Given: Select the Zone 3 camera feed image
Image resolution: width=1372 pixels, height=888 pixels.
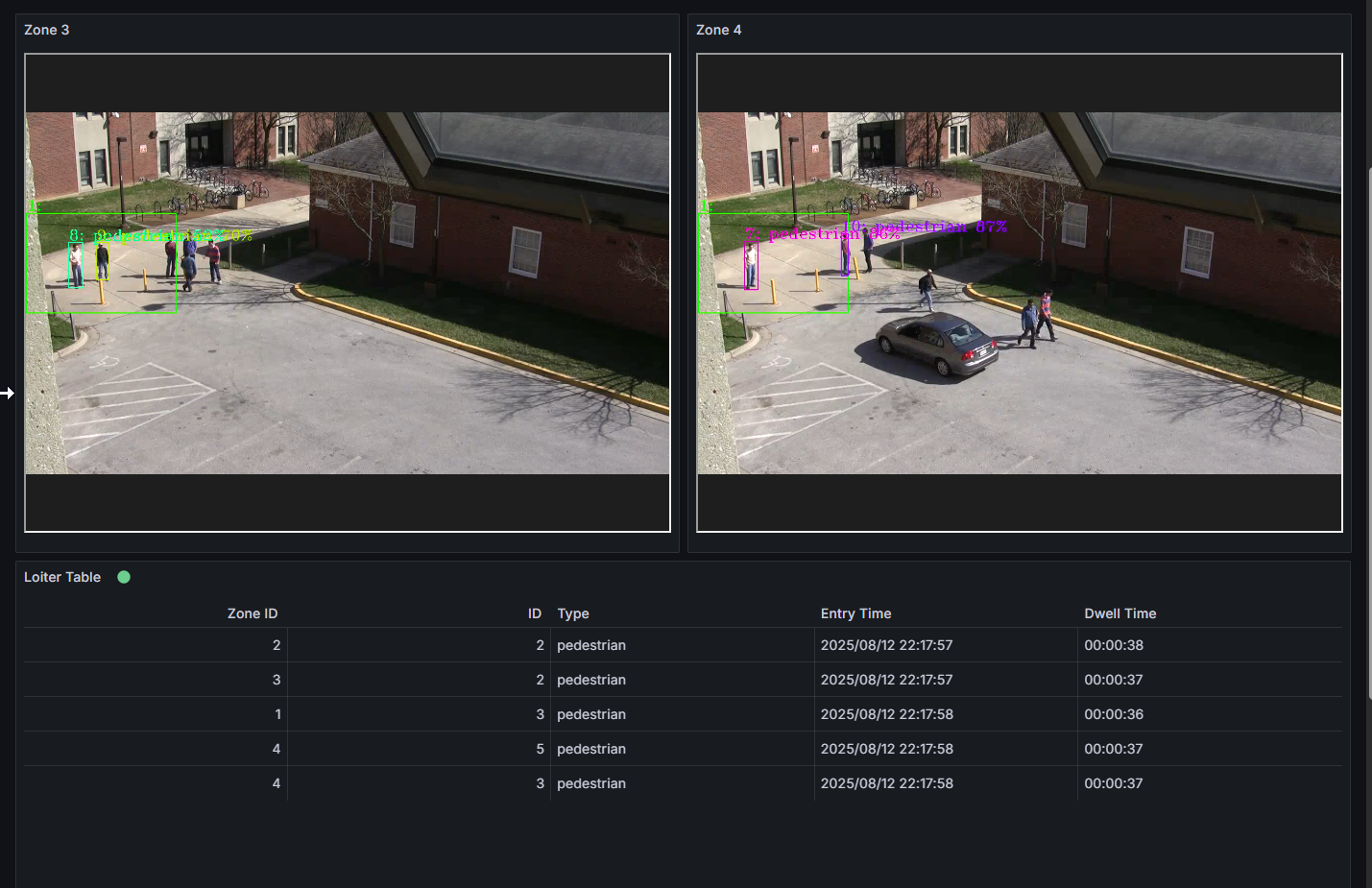Looking at the screenshot, I should pyautogui.click(x=348, y=293).
